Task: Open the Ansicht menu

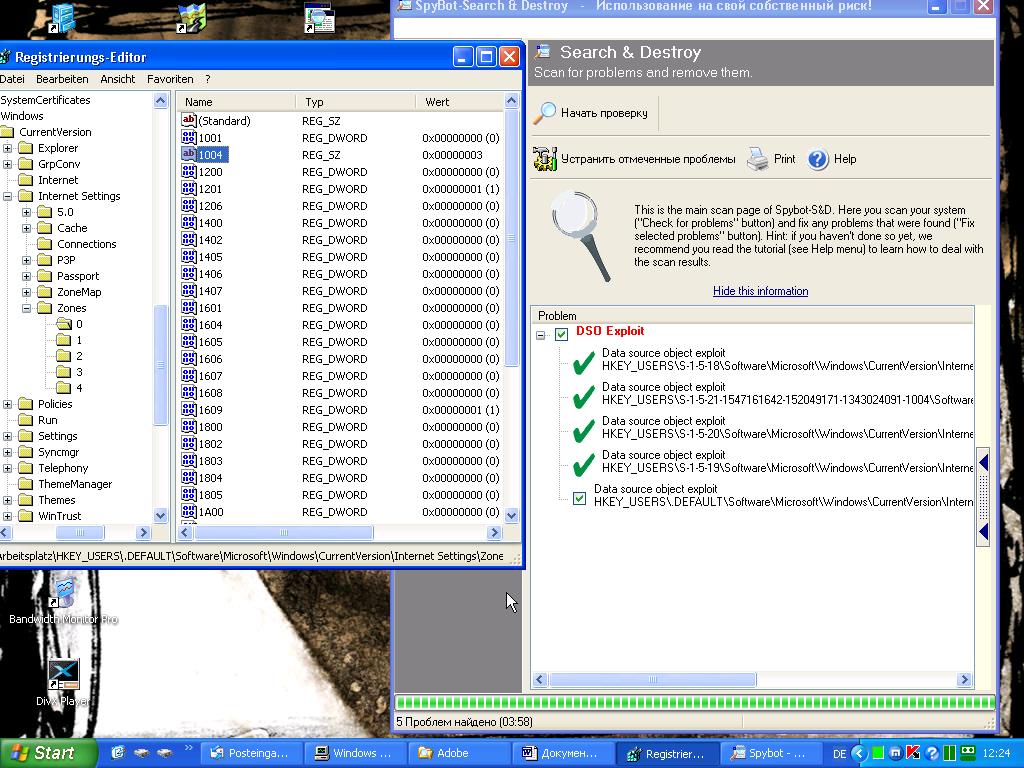Action: click(118, 79)
